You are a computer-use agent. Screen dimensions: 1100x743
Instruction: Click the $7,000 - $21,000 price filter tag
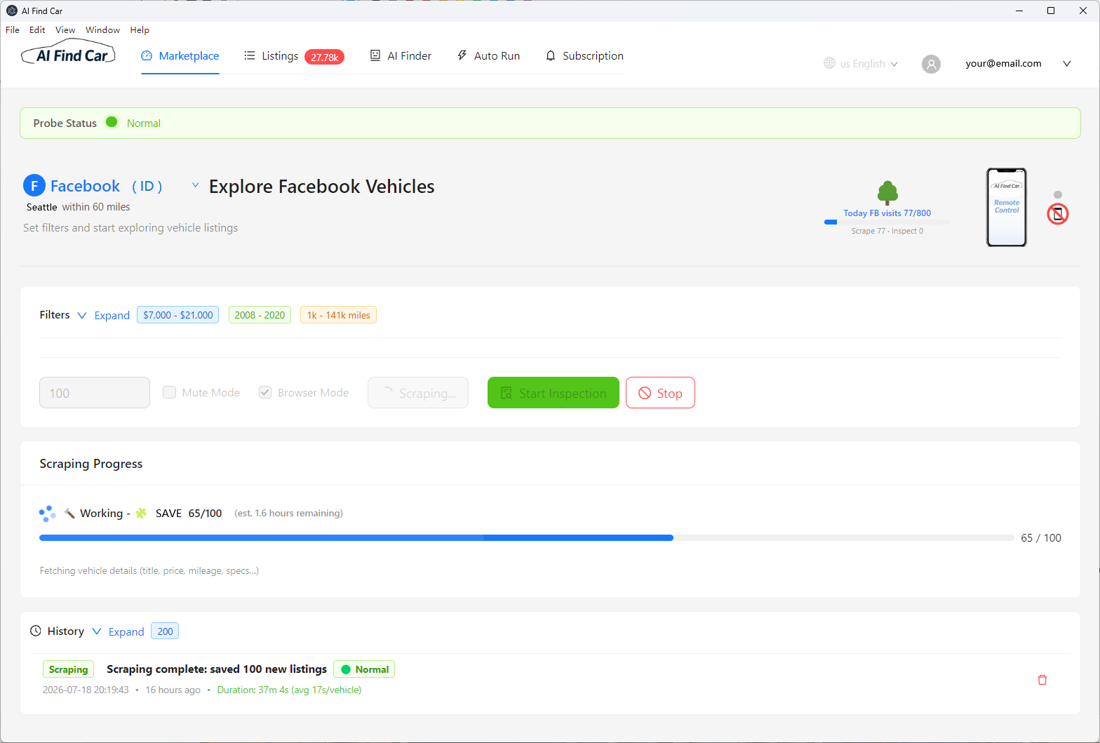pyautogui.click(x=178, y=315)
